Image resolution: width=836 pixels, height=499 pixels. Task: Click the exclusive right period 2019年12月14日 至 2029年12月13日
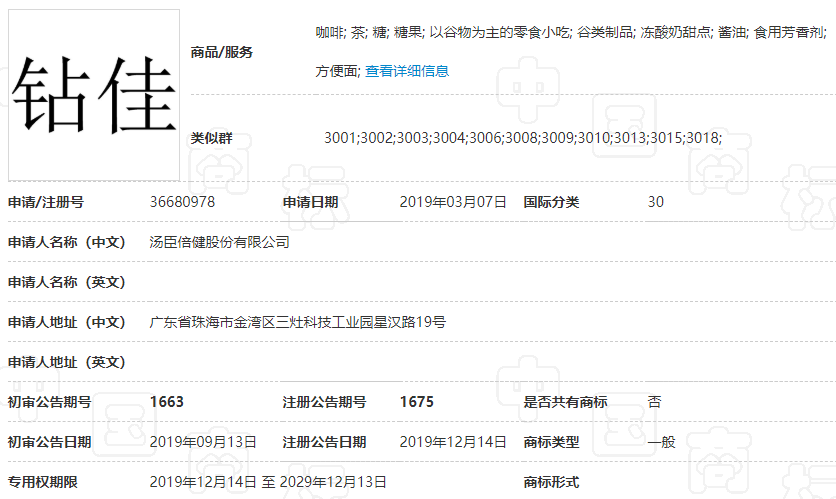pyautogui.click(x=268, y=482)
